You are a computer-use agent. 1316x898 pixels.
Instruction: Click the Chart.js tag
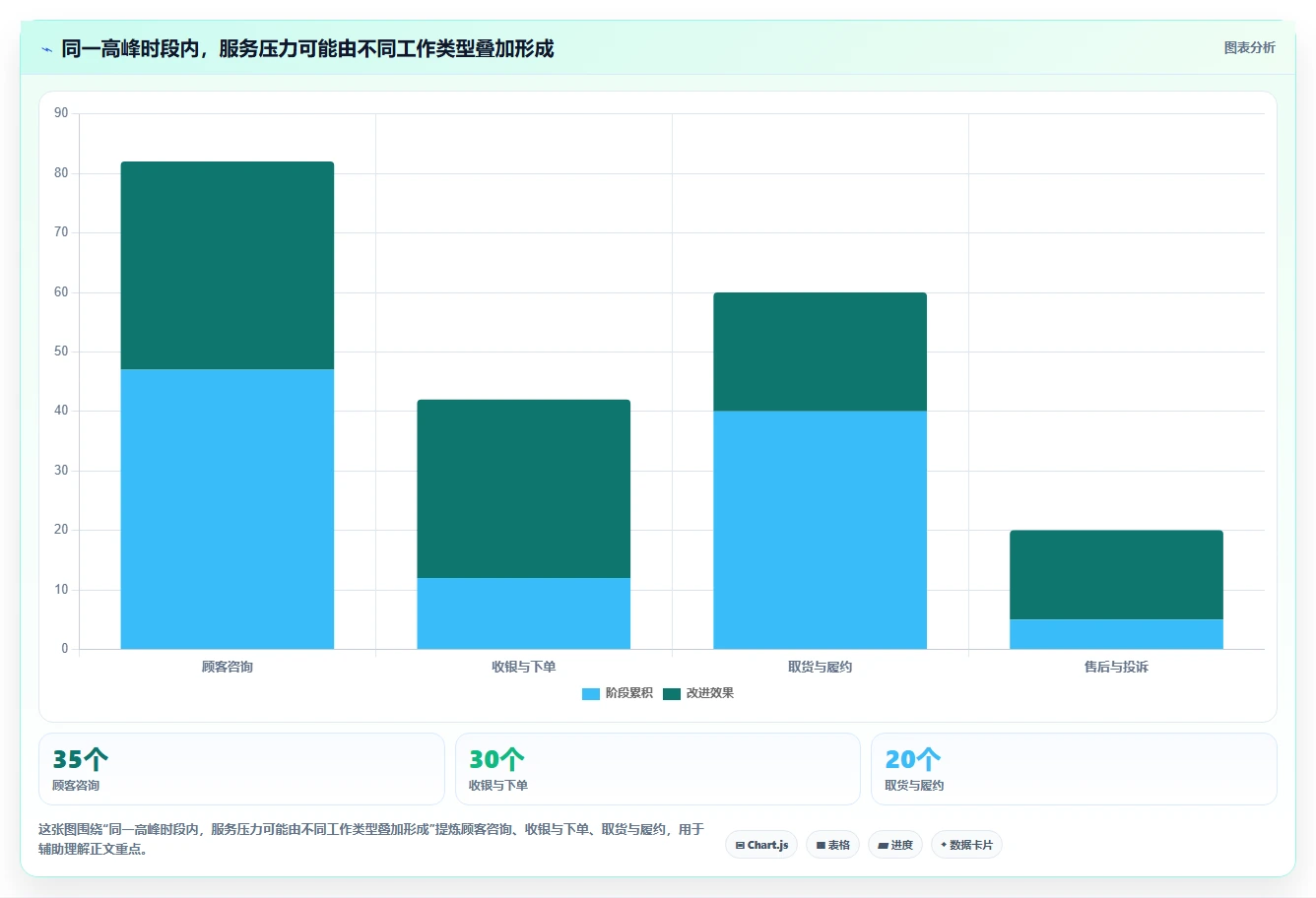[761, 845]
